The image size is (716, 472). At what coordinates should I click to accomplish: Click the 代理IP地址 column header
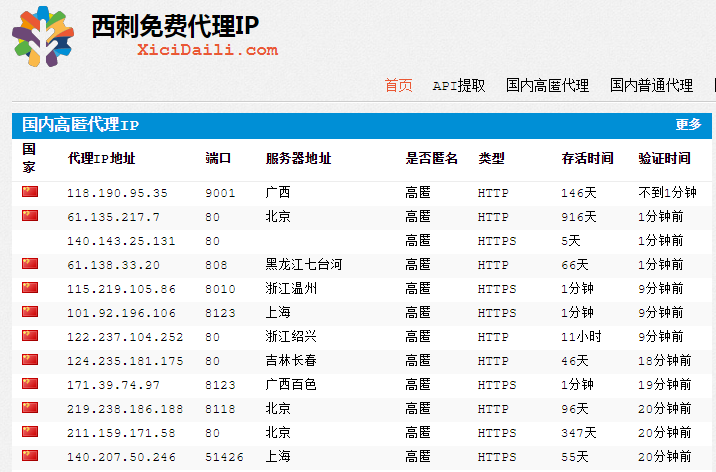point(101,158)
